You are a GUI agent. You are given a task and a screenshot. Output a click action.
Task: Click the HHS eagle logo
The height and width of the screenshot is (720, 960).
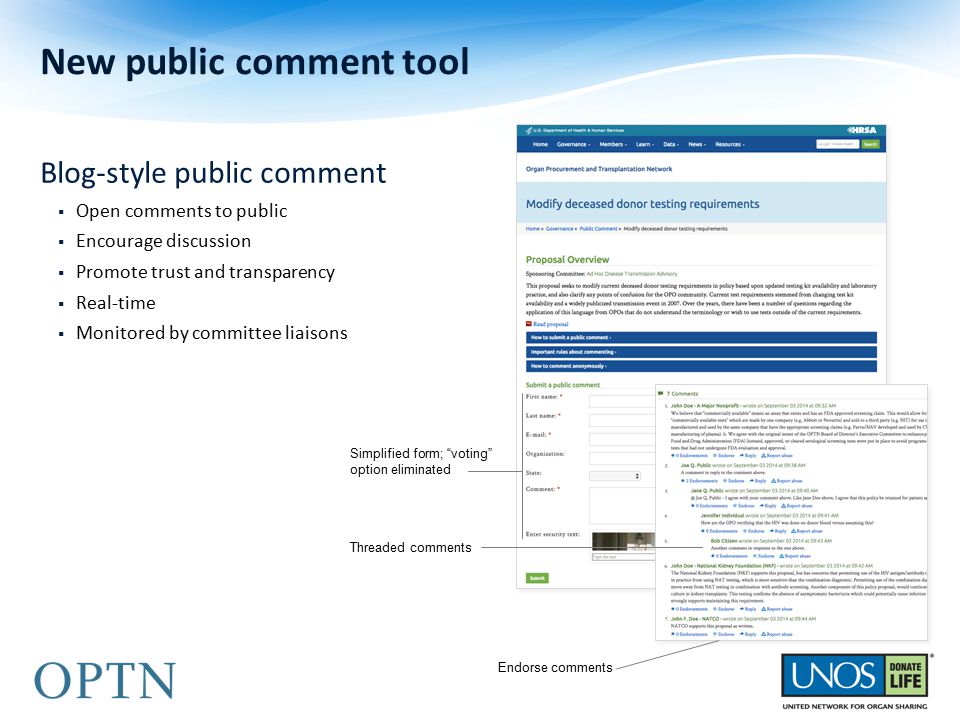pyautogui.click(x=528, y=130)
